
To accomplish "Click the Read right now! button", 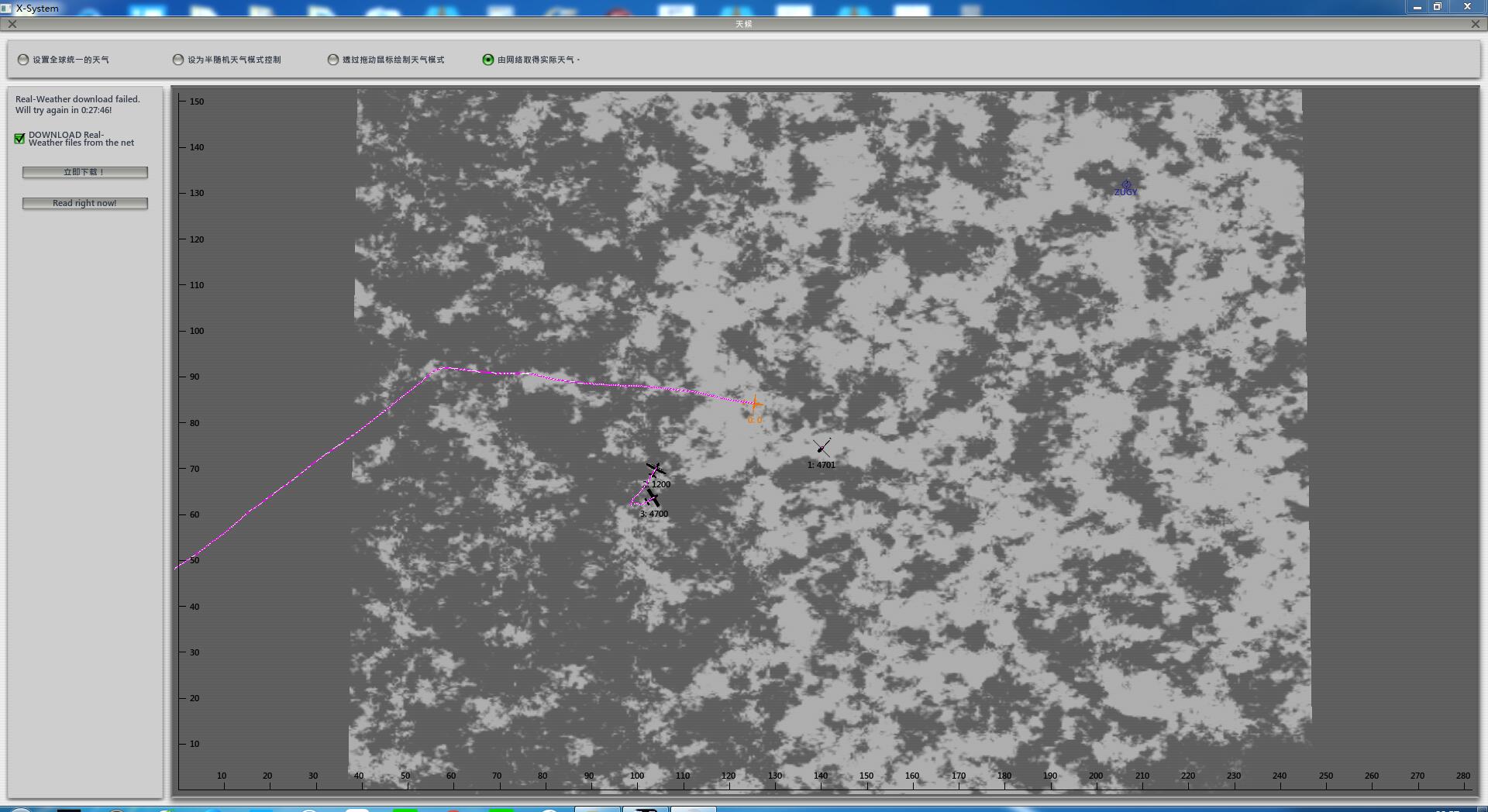I will [85, 203].
